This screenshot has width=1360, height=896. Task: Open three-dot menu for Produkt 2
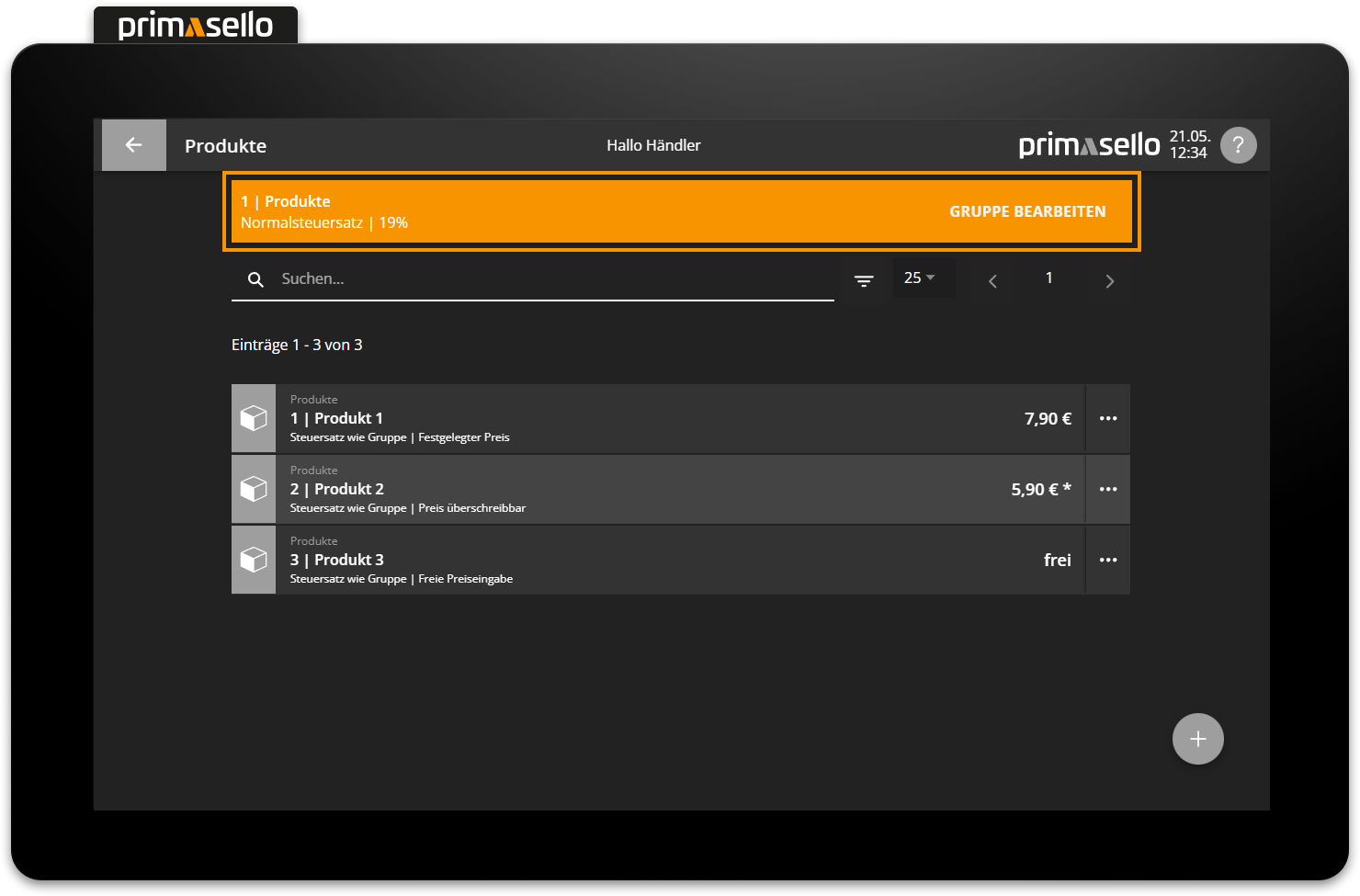tap(1108, 490)
